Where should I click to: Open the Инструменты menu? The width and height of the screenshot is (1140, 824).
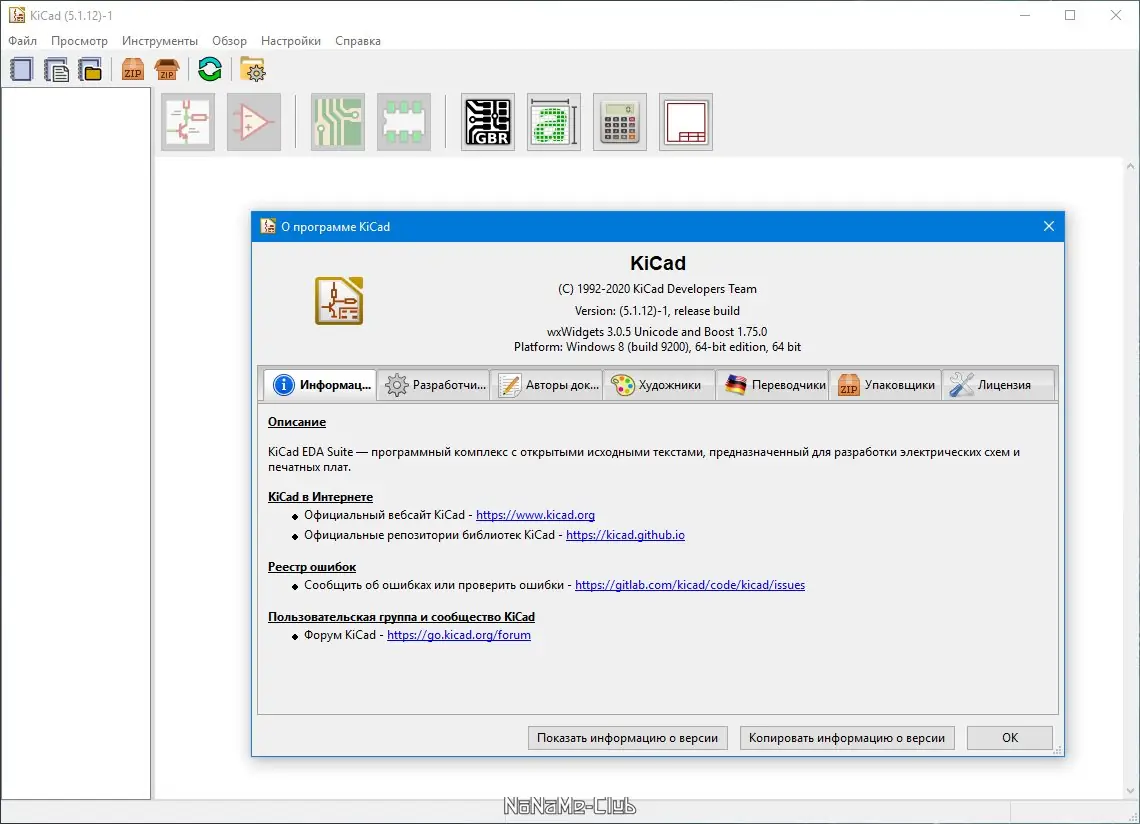160,41
